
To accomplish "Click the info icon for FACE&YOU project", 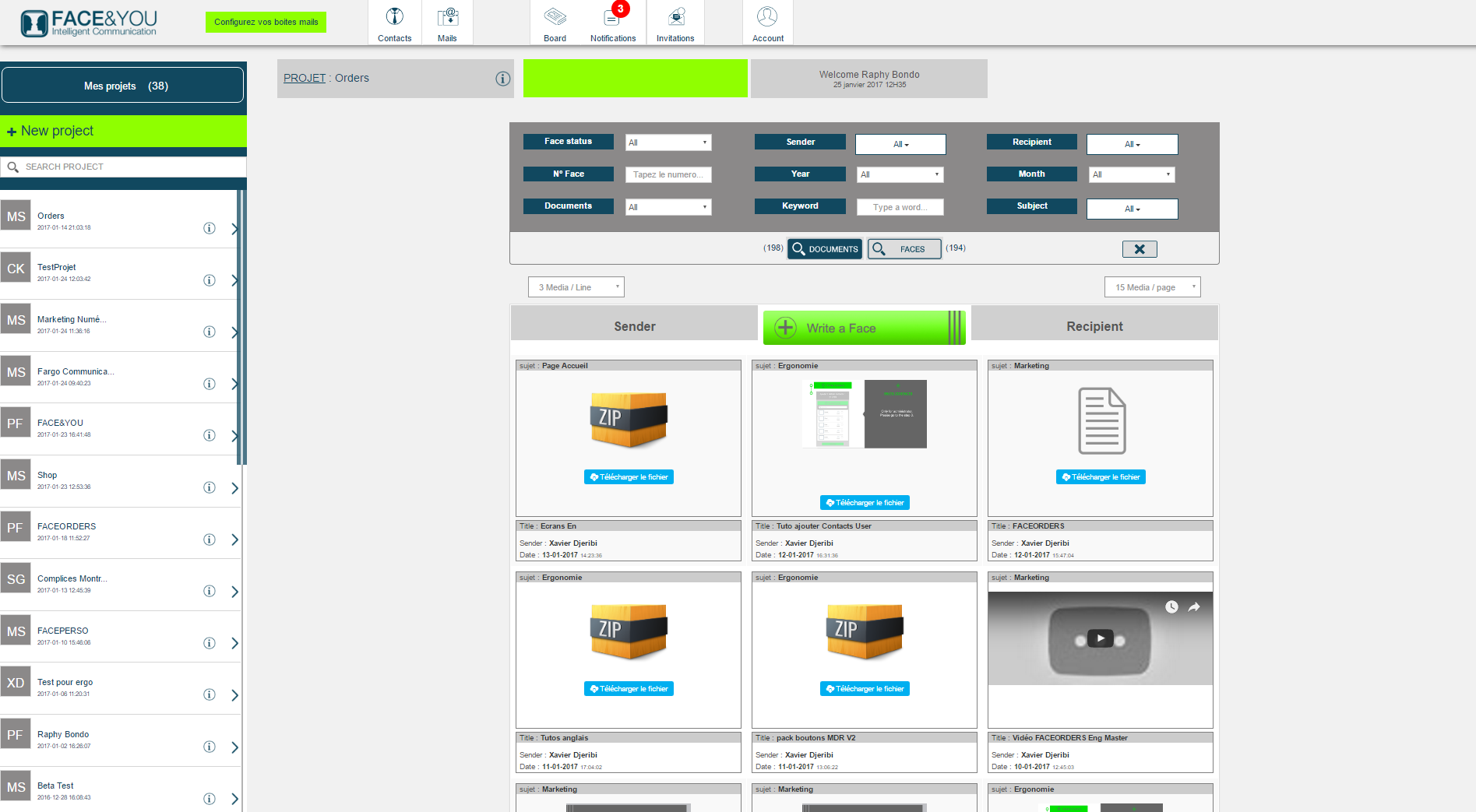I will [210, 435].
